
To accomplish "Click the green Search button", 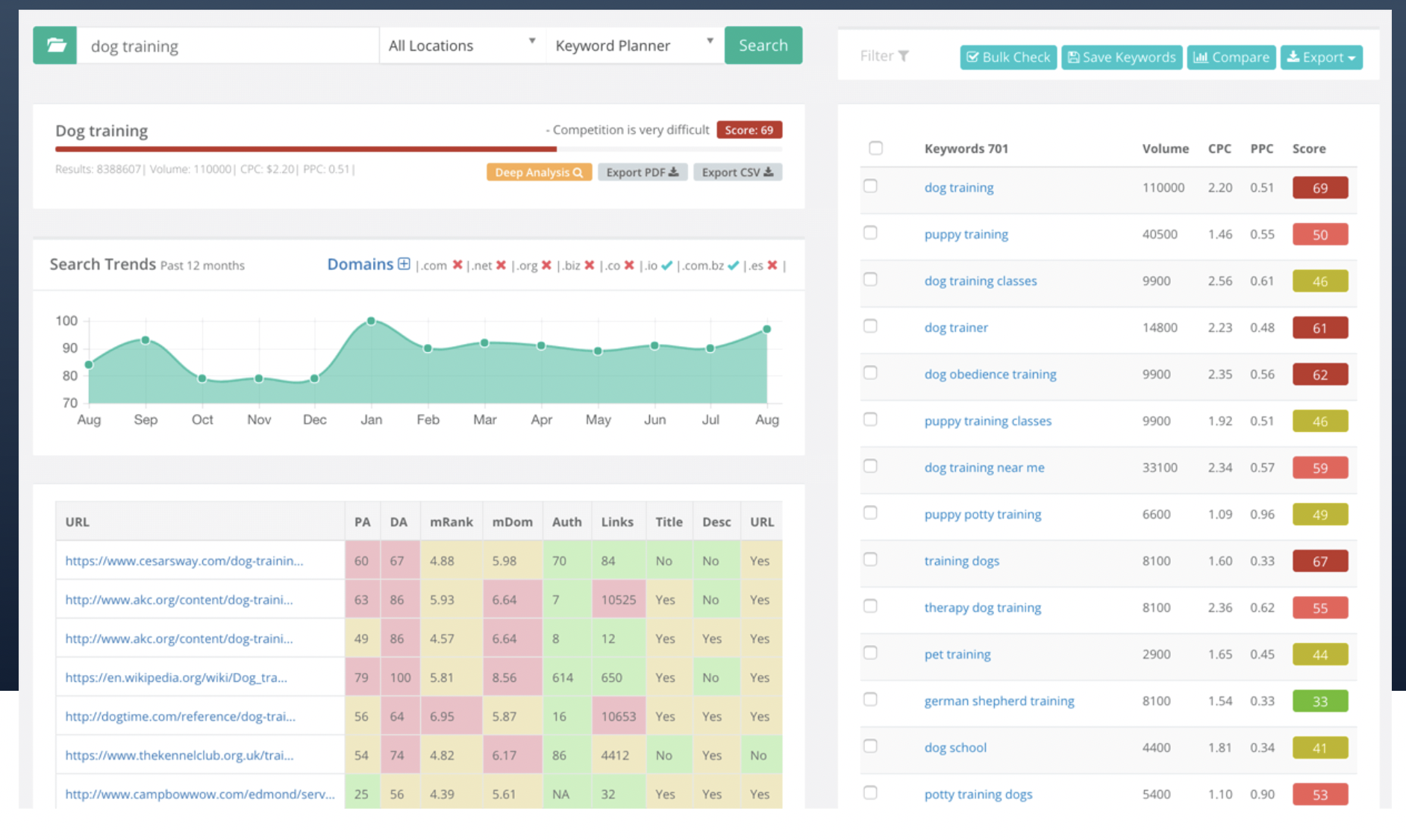I will coord(763,46).
